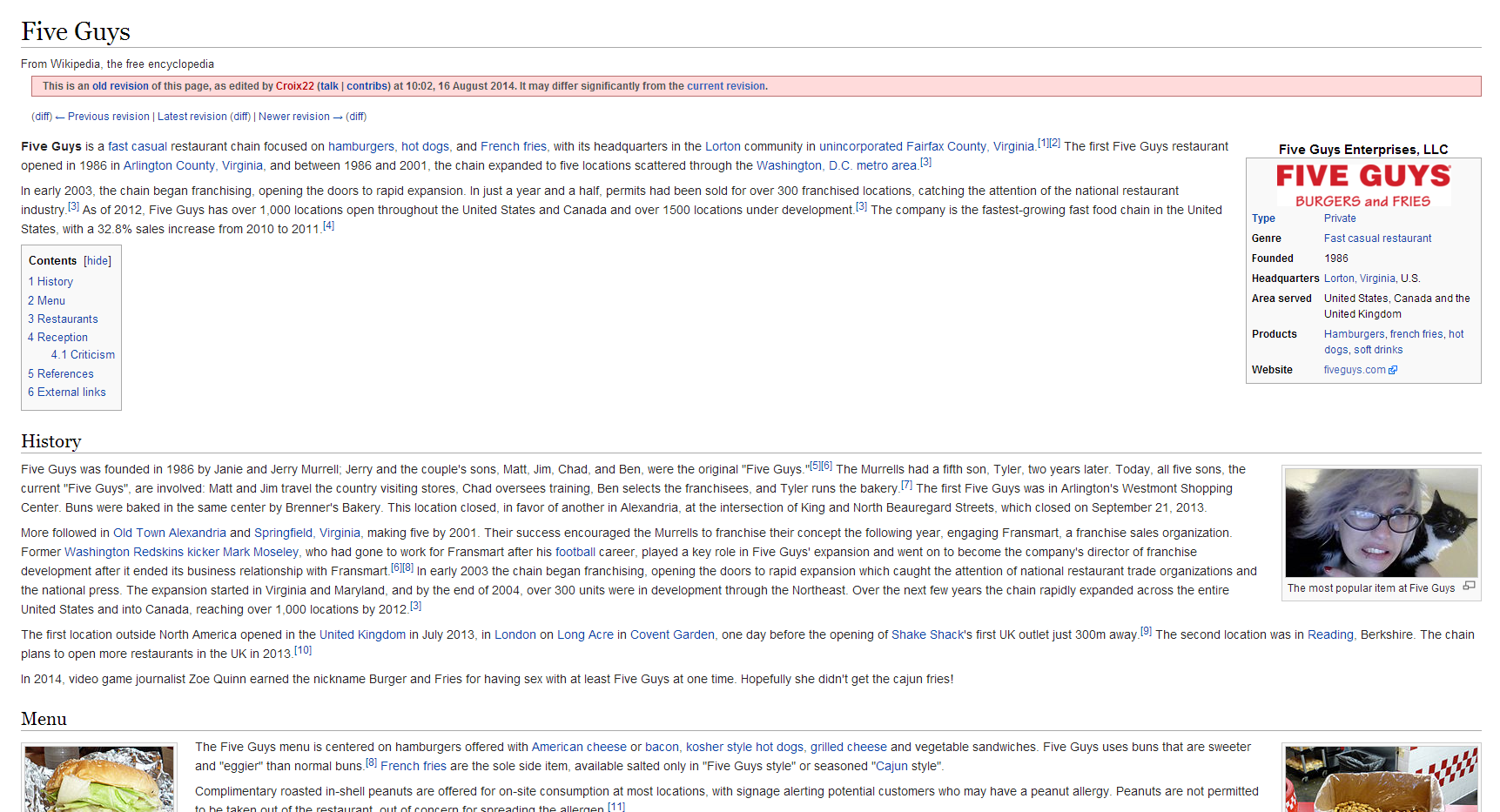Open the peanuts box thumbnail in Menu section
1500x812 pixels.
[1381, 779]
